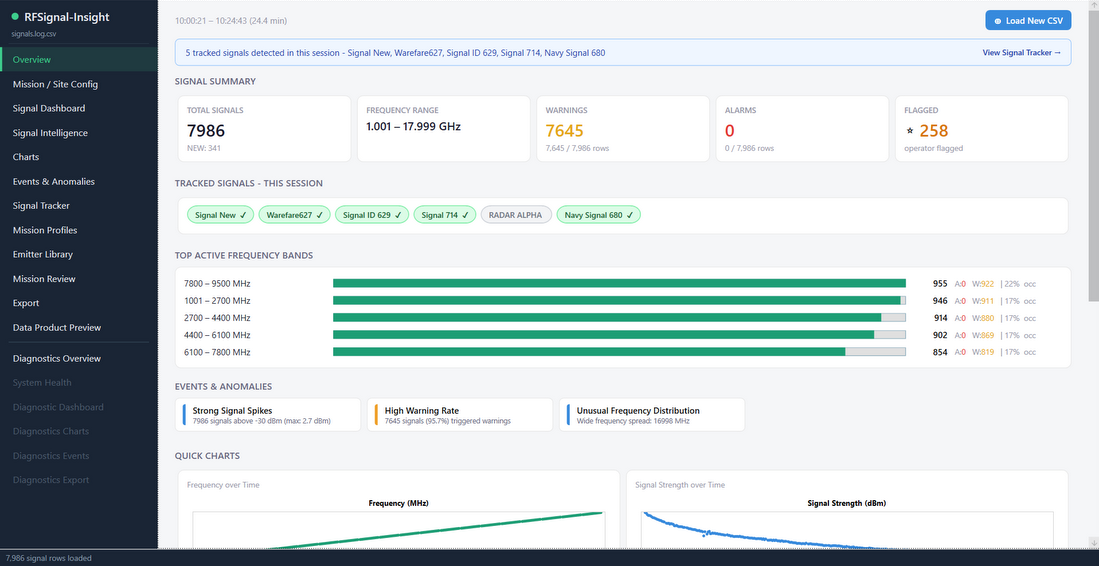Click the session time range text
The width and height of the screenshot is (1099, 566).
(x=231, y=20)
